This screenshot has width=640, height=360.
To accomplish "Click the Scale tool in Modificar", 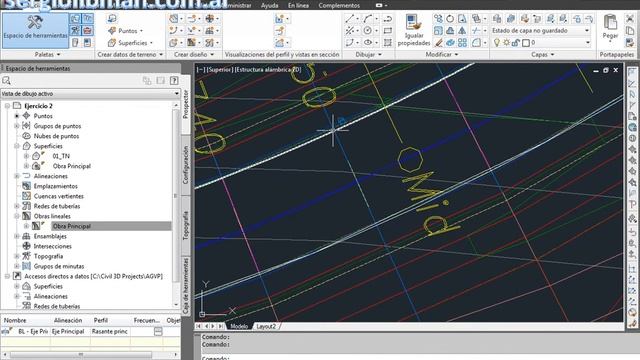I will 438,31.
